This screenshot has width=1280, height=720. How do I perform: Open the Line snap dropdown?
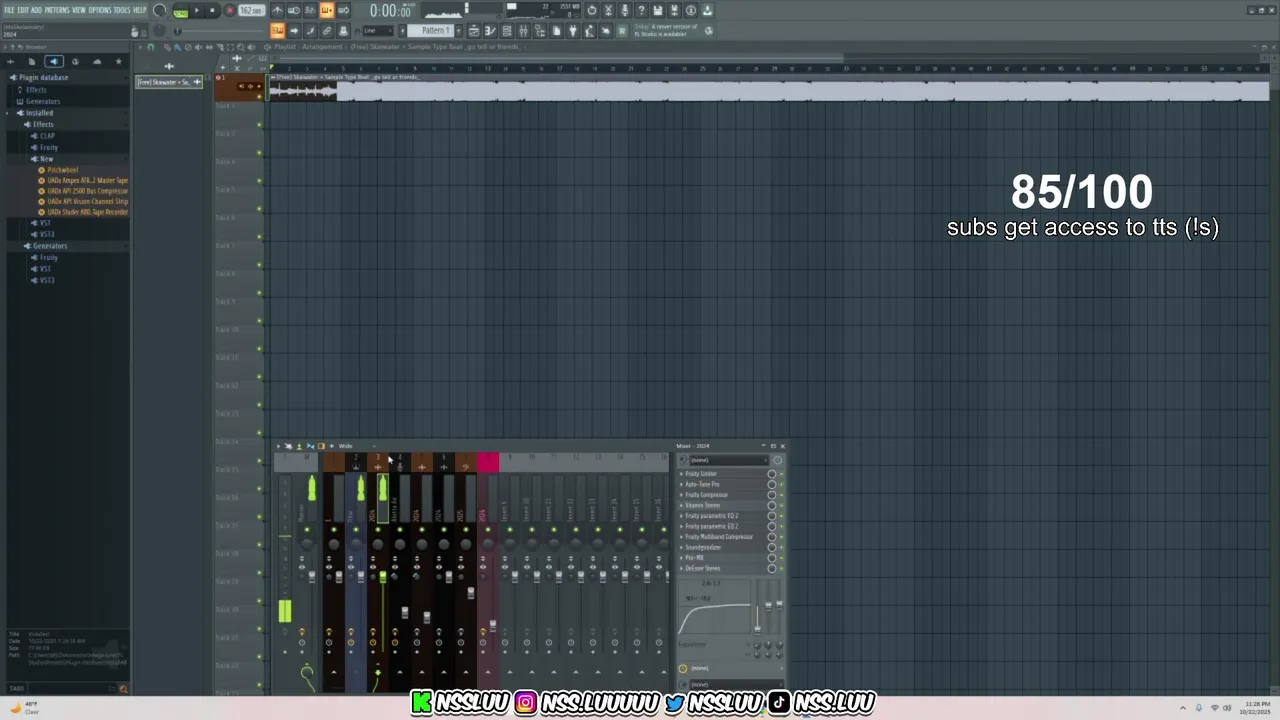tap(379, 31)
